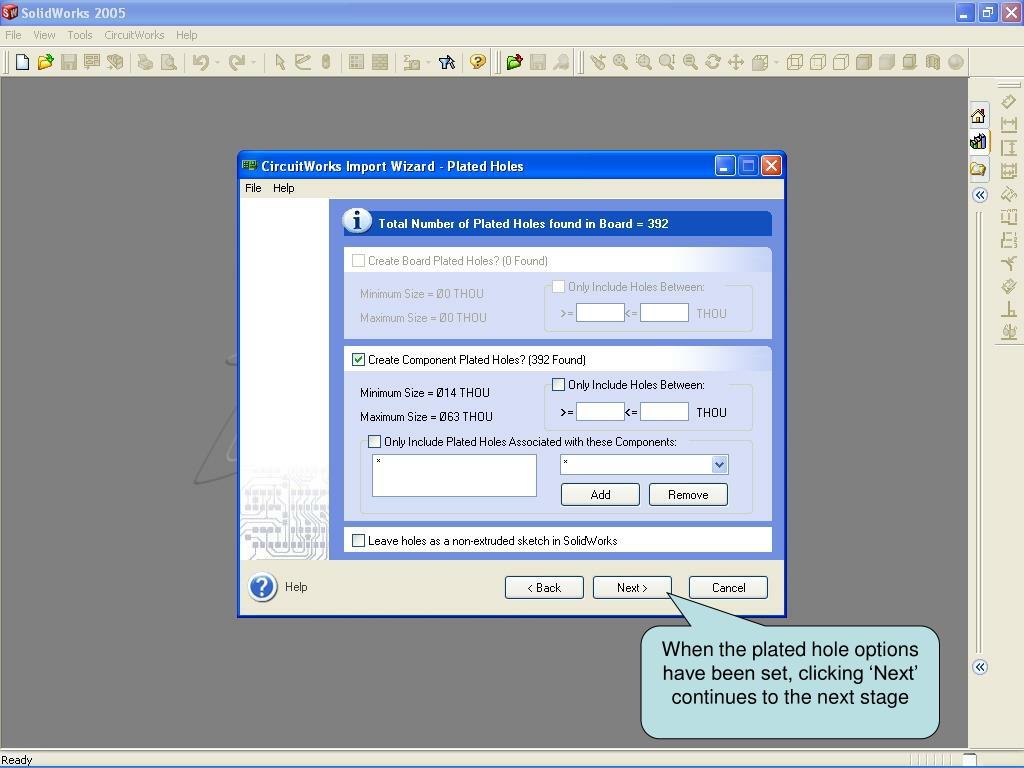
Task: Click the Next button
Action: click(x=632, y=588)
